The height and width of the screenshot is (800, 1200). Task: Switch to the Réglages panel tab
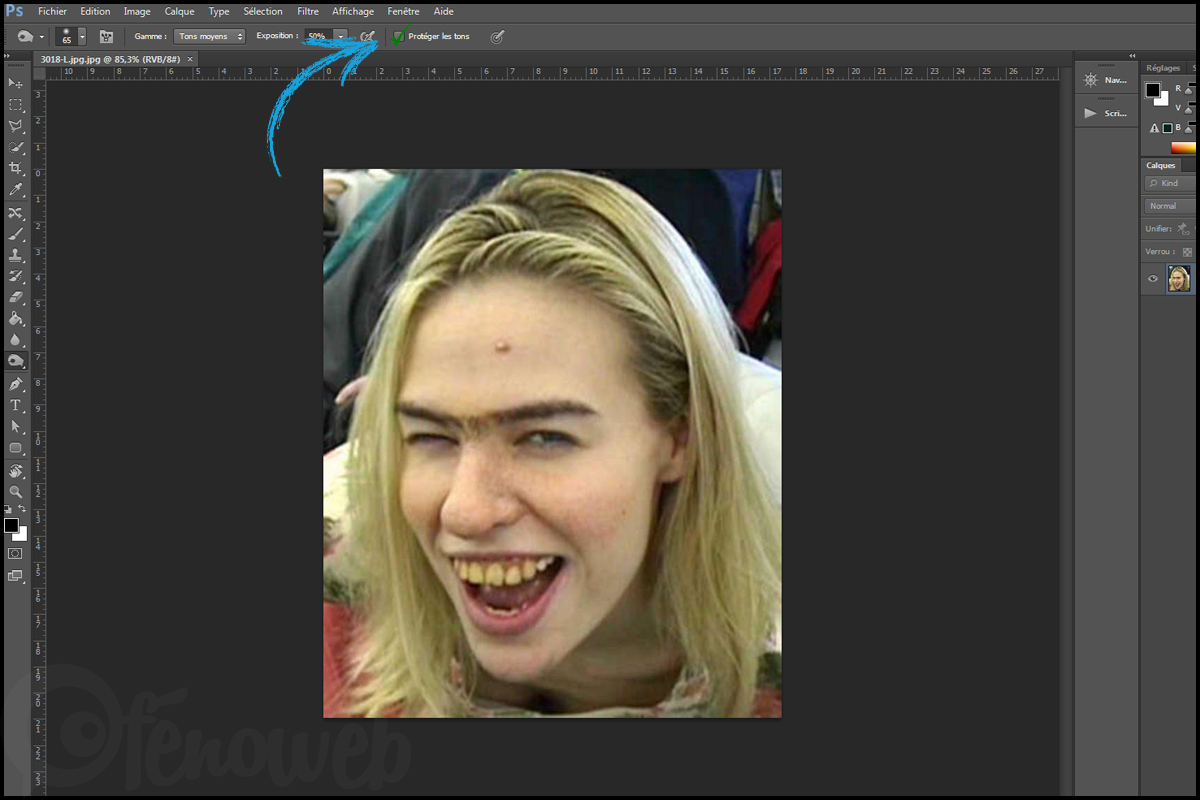pyautogui.click(x=1163, y=68)
